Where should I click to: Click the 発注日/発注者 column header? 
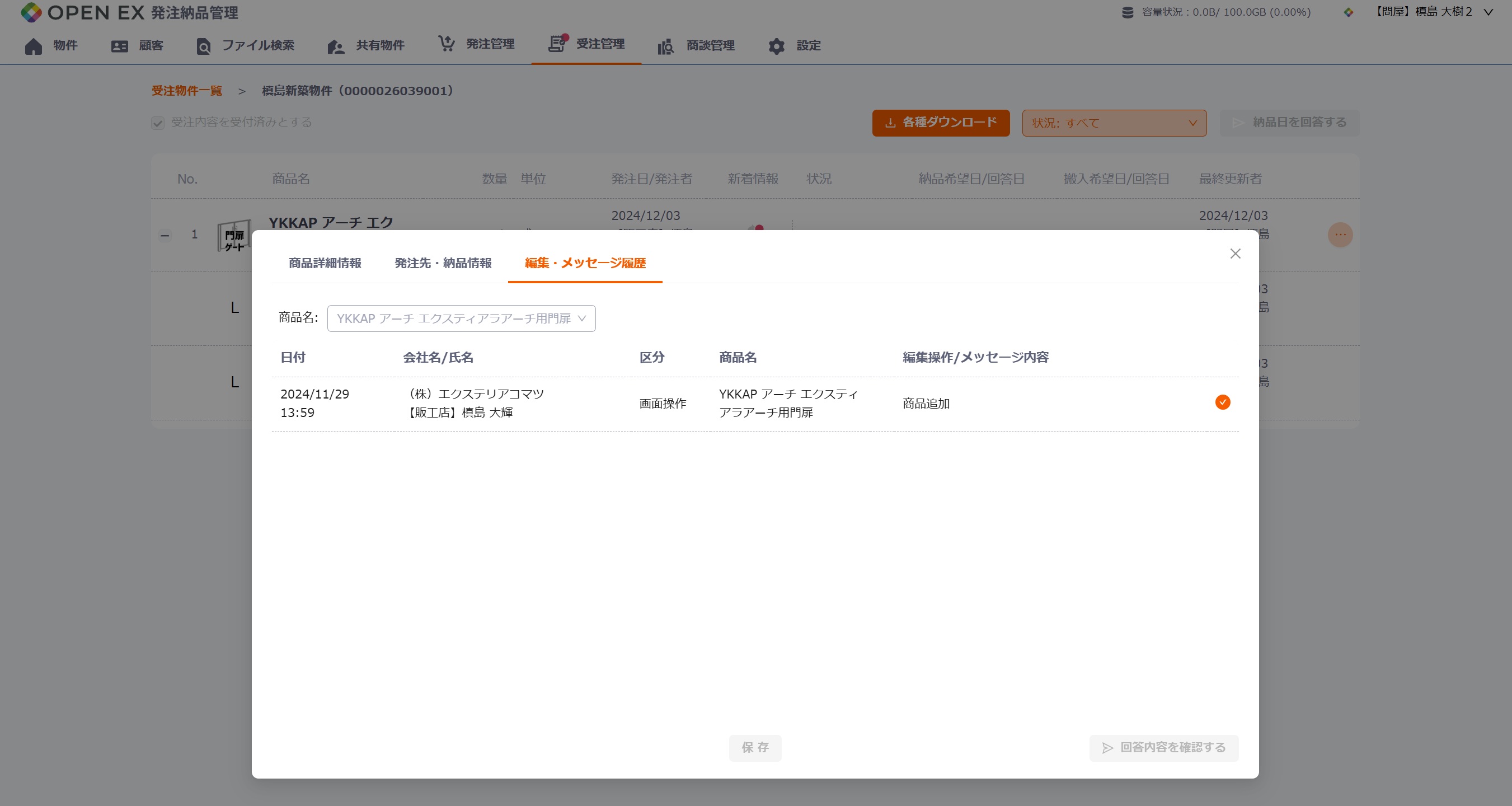[651, 179]
